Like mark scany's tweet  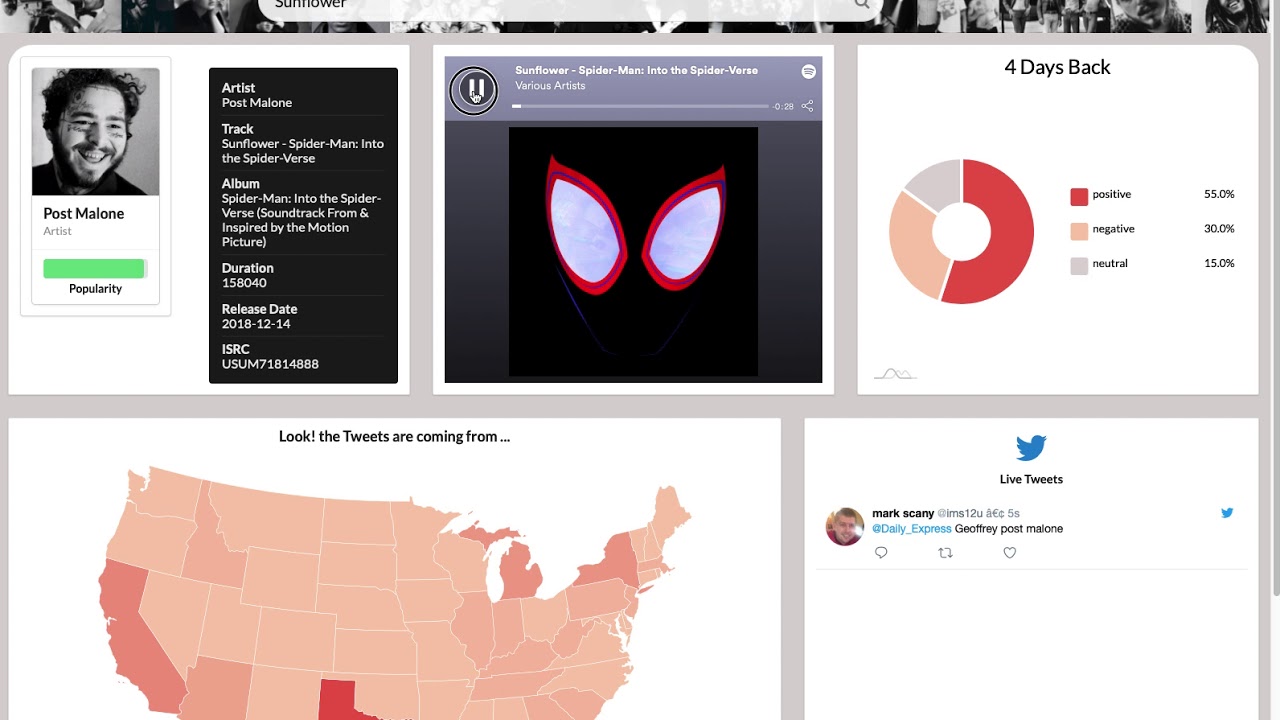tap(1010, 552)
